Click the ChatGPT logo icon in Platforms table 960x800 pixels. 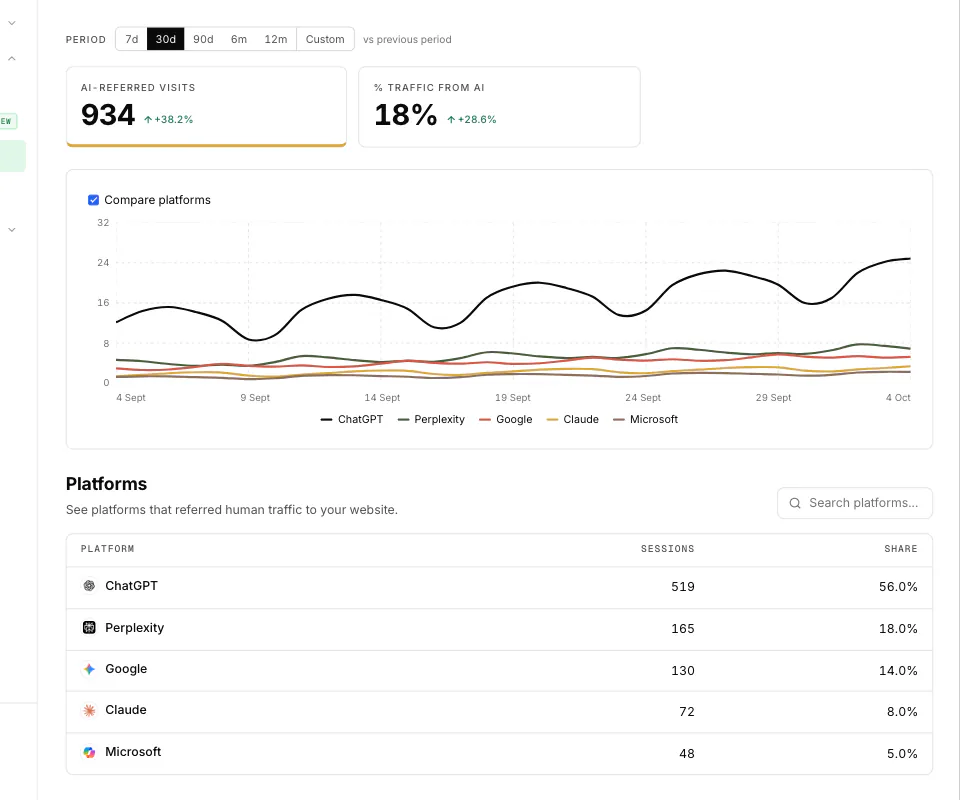pyautogui.click(x=89, y=586)
